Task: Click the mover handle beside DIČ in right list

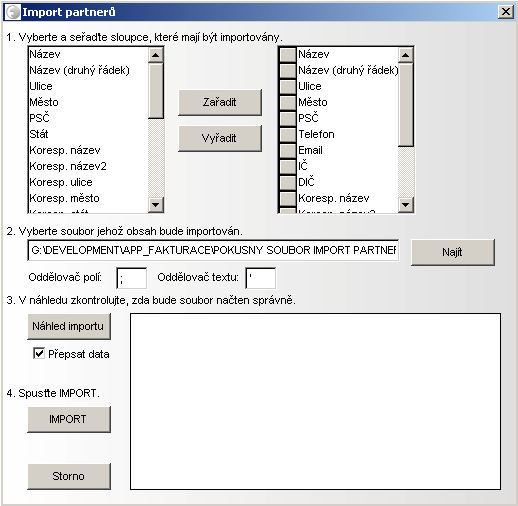Action: point(288,182)
